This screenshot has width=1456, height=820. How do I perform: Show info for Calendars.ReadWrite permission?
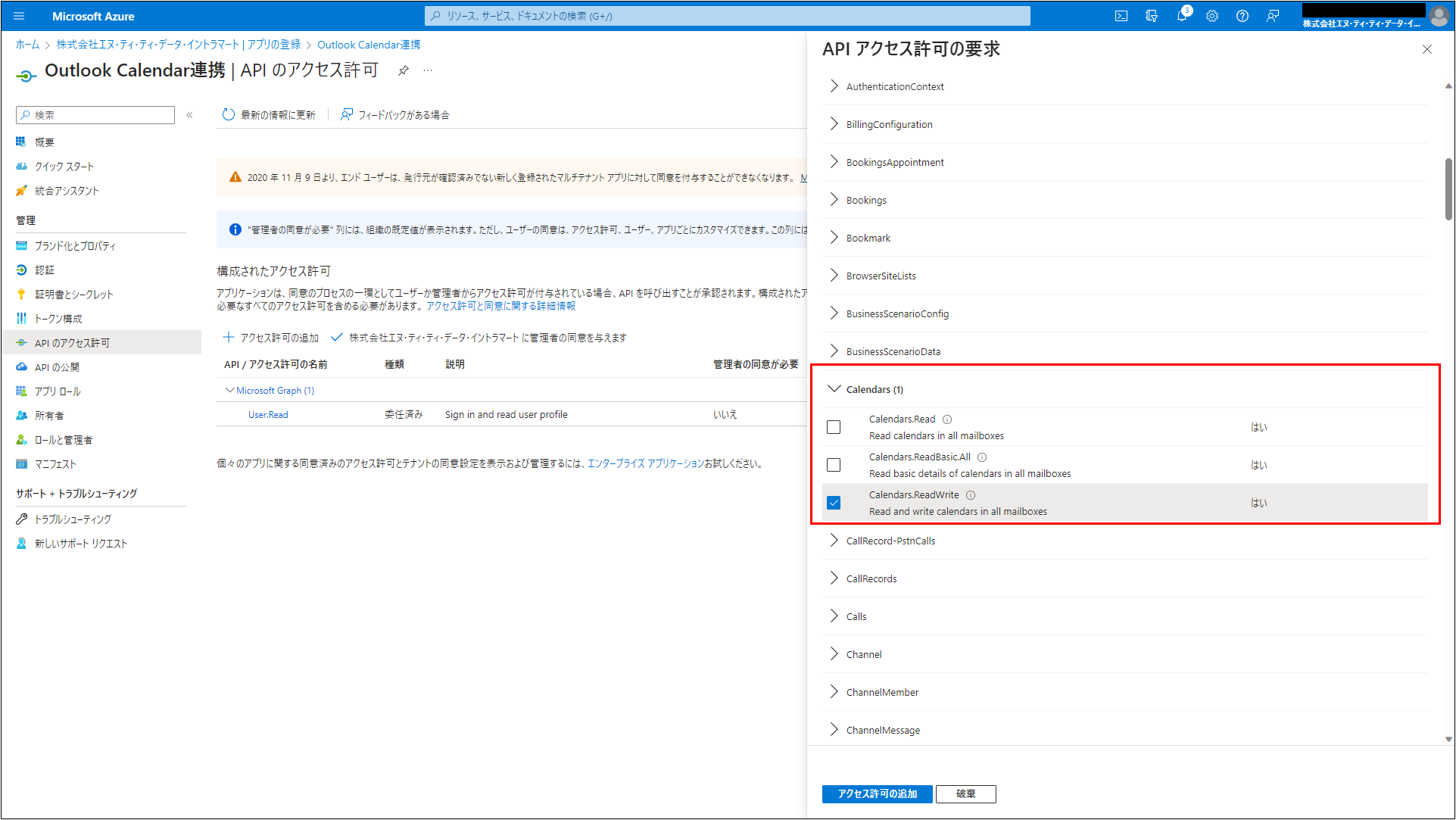pos(971,495)
